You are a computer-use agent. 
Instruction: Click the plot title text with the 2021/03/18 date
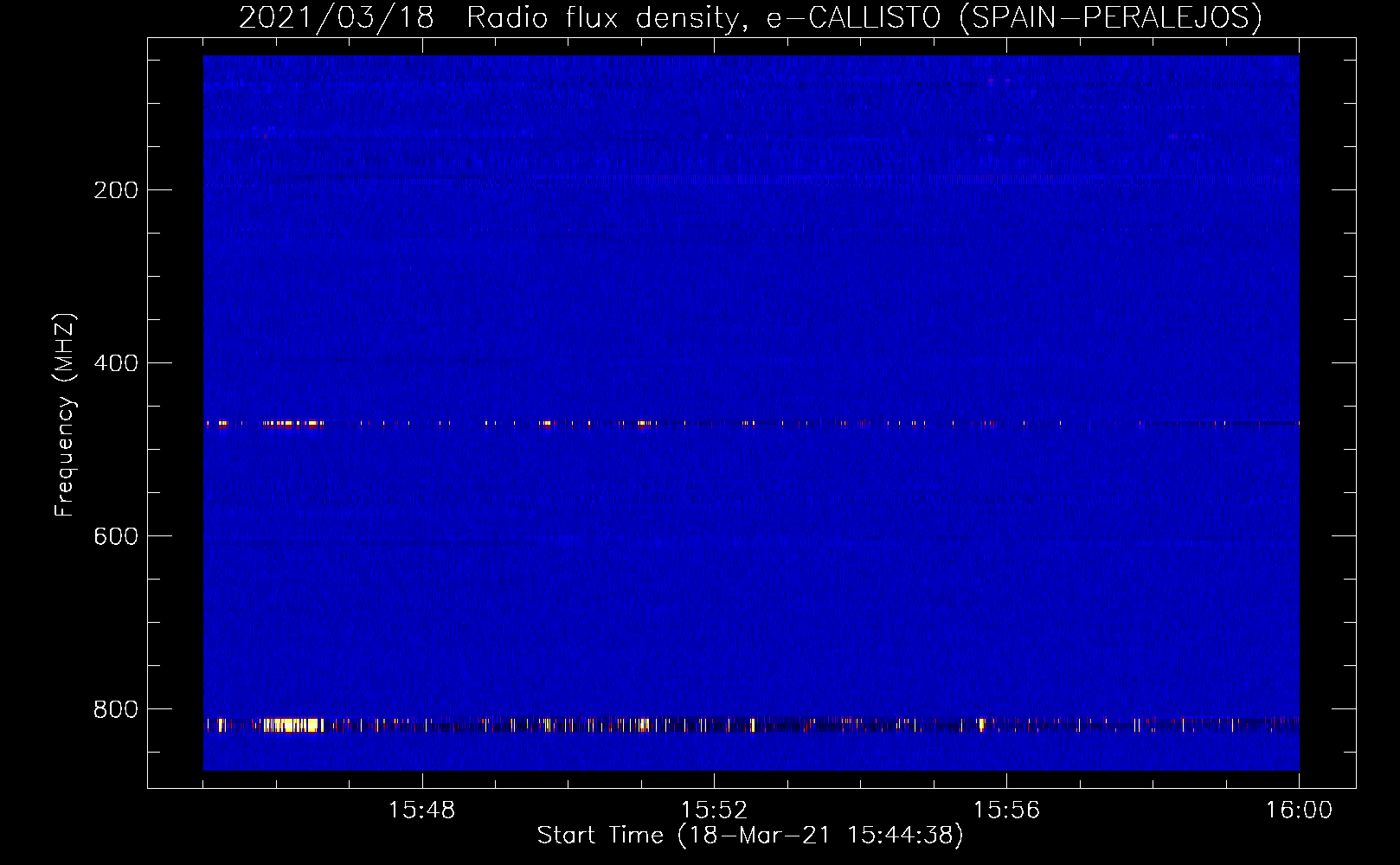pyautogui.click(x=750, y=17)
